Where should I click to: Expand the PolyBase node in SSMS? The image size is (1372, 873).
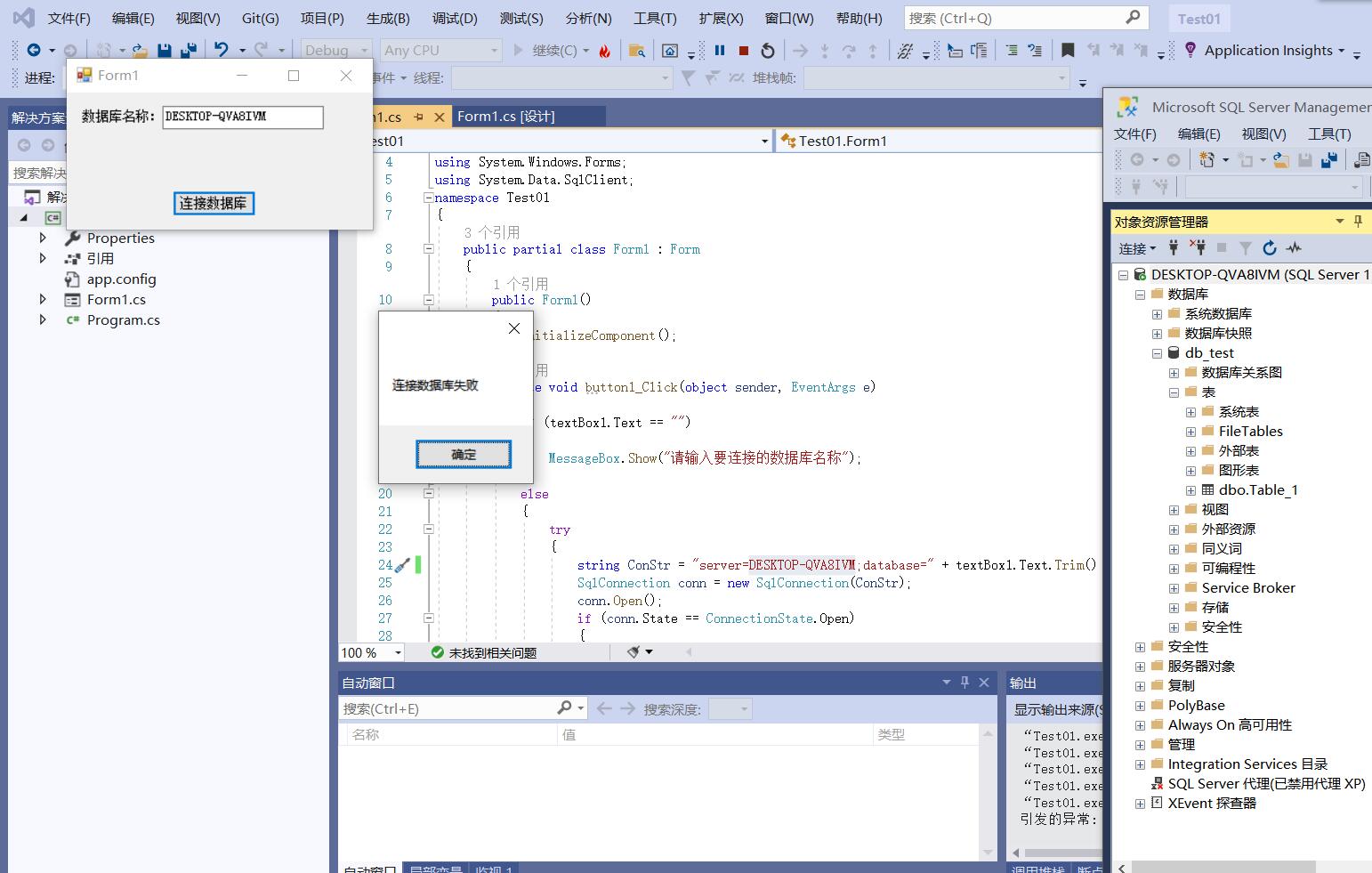pos(1140,706)
